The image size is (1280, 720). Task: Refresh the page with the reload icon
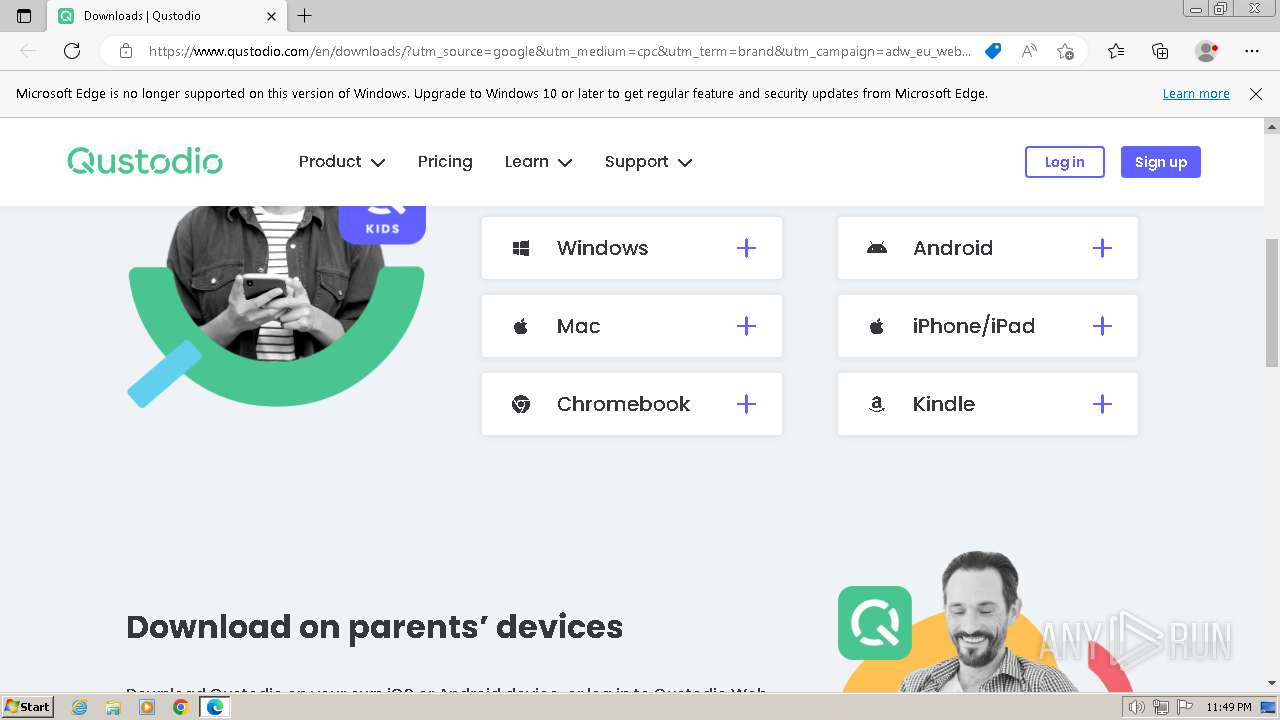[72, 51]
